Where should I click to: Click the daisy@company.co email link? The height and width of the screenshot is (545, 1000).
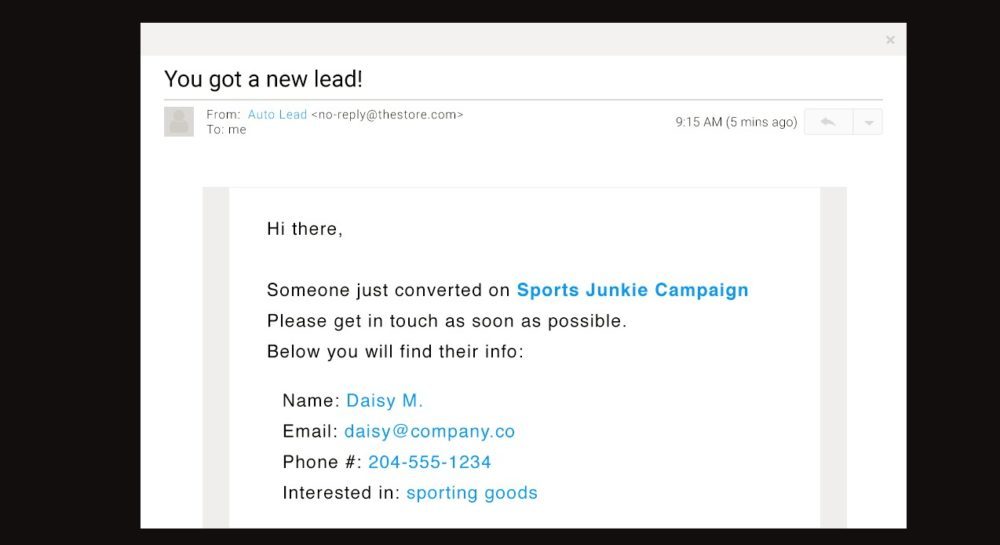(x=429, y=432)
